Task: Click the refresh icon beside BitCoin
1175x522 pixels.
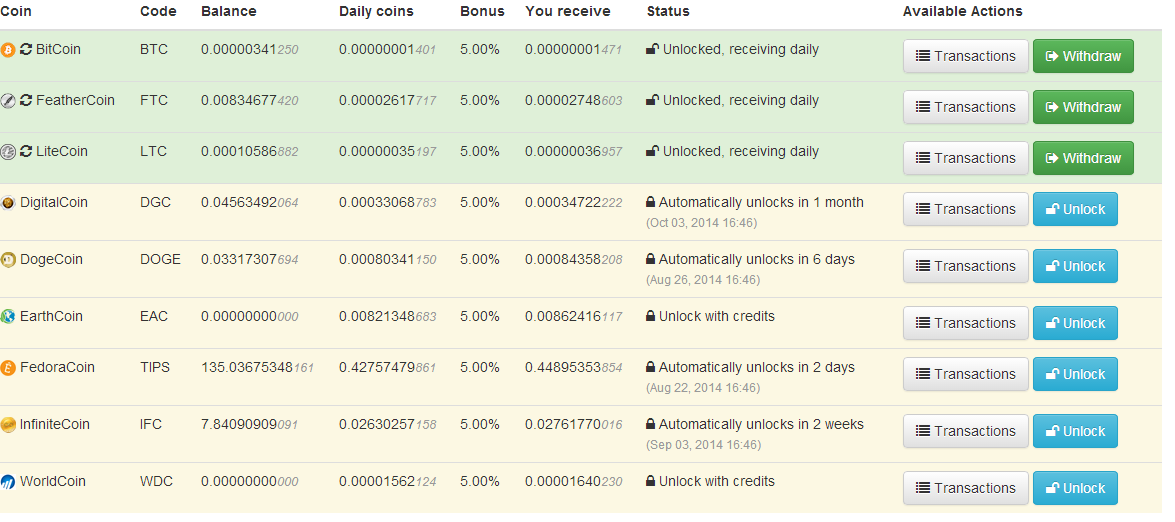Action: [26, 50]
